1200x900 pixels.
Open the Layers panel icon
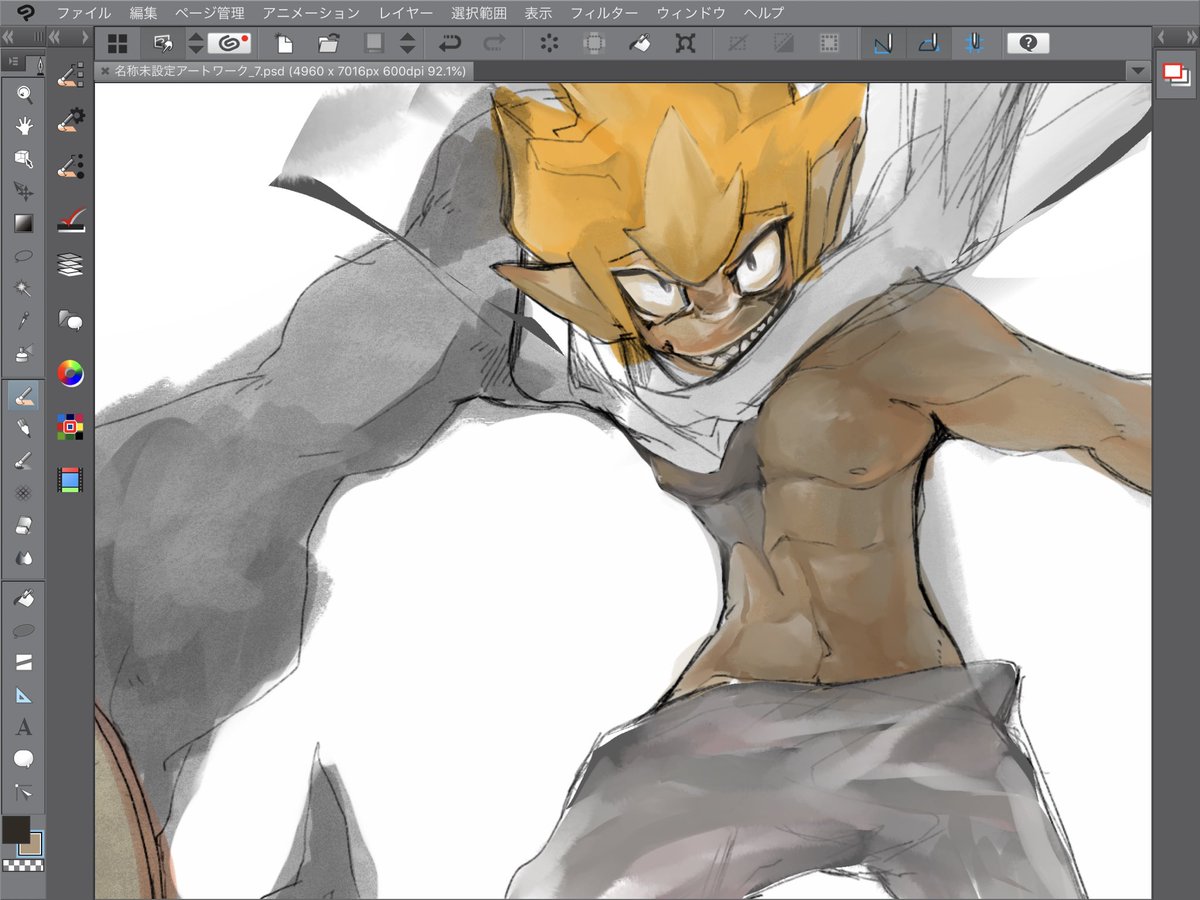[x=70, y=264]
